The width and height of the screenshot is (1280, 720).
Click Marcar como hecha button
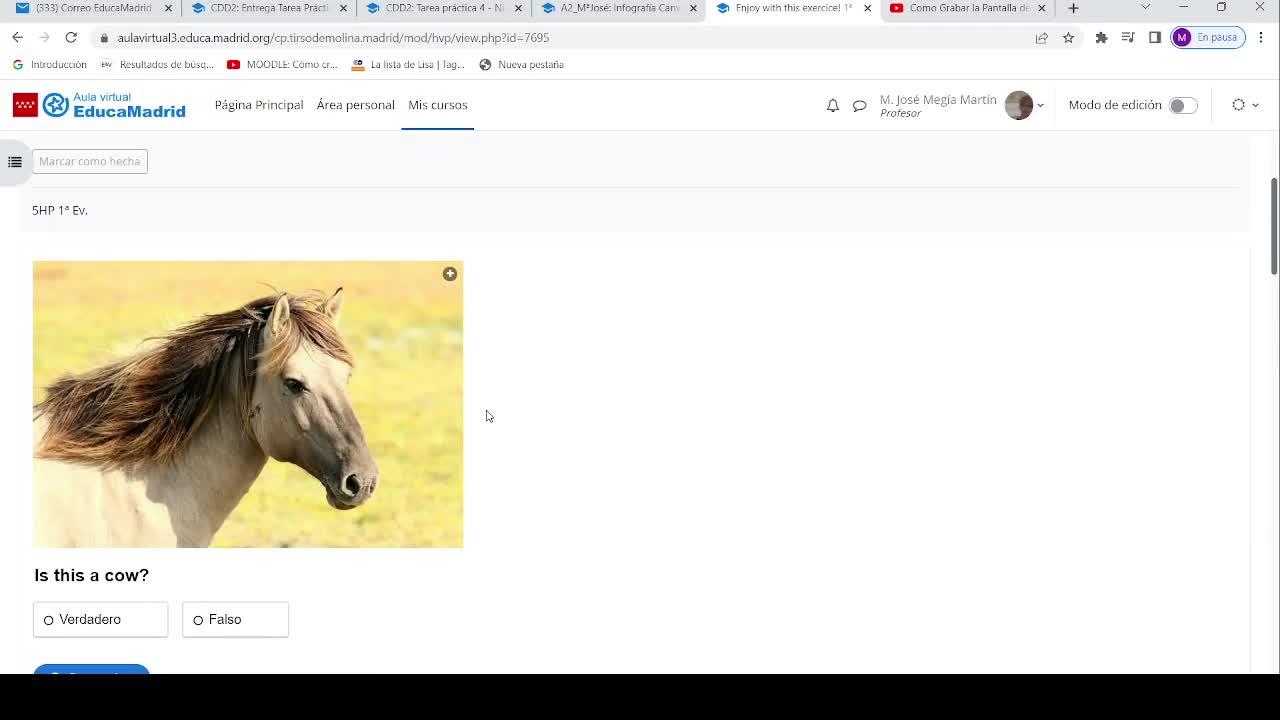[90, 161]
